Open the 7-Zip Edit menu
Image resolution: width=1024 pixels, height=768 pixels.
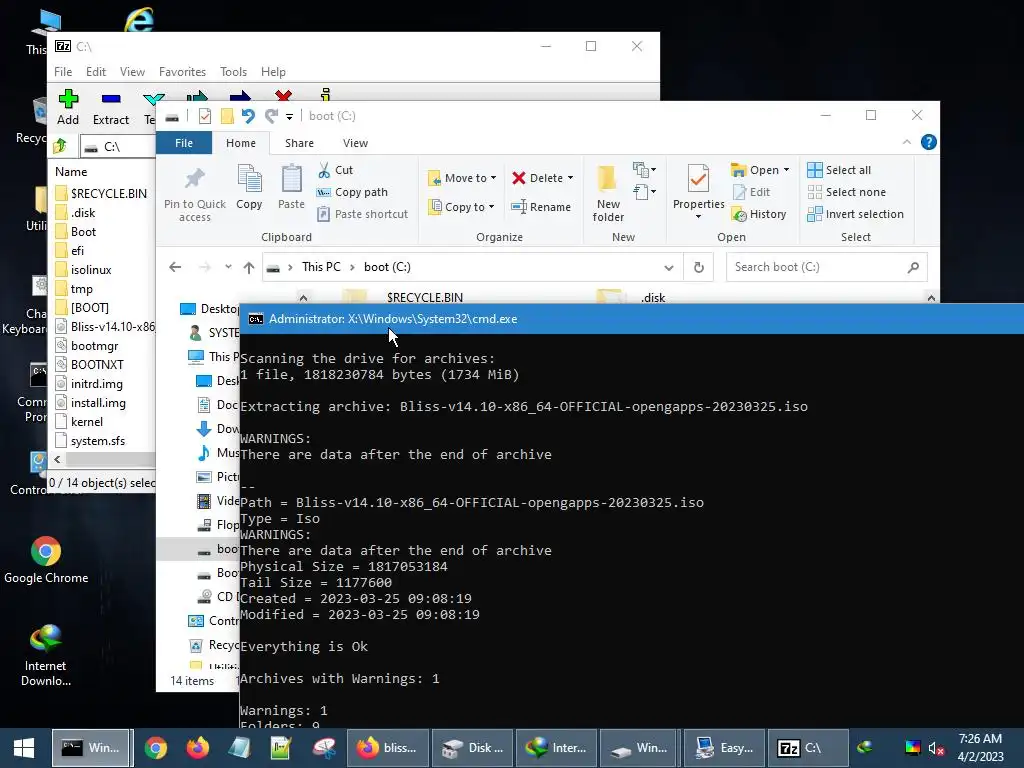pos(95,72)
